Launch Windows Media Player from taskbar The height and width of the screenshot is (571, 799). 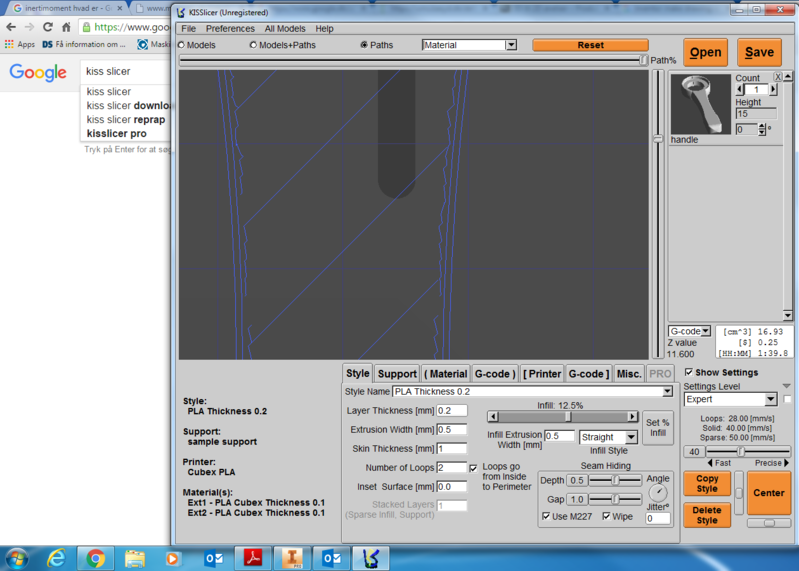(173, 559)
